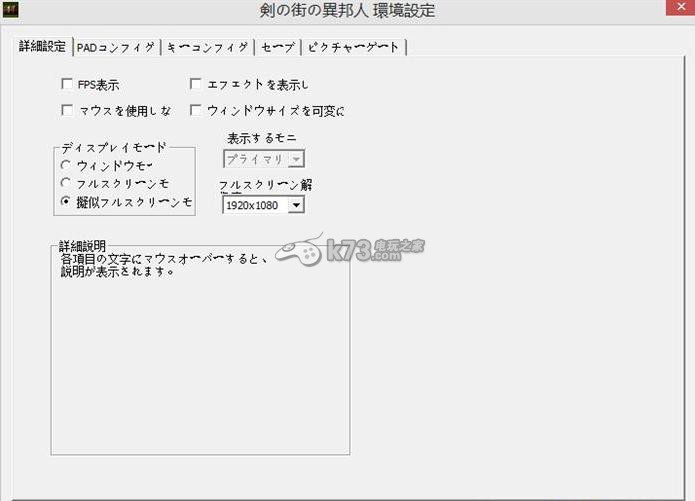Select the 擬似フルスクリーンモード radio button

[x=66, y=202]
